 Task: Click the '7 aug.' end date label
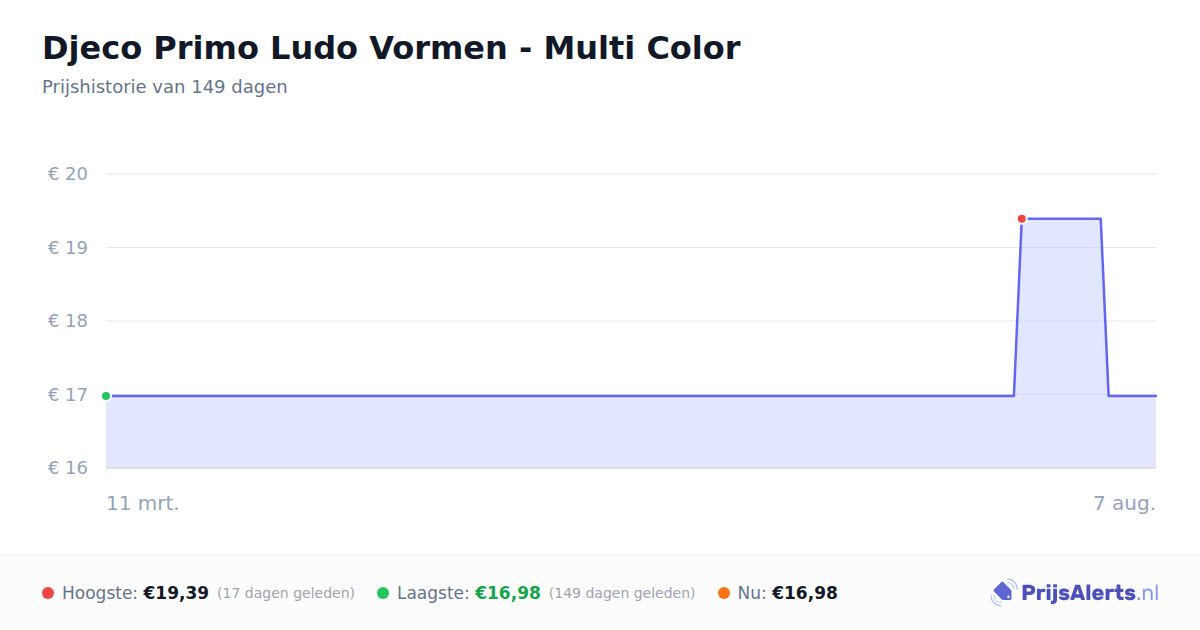pos(1124,503)
